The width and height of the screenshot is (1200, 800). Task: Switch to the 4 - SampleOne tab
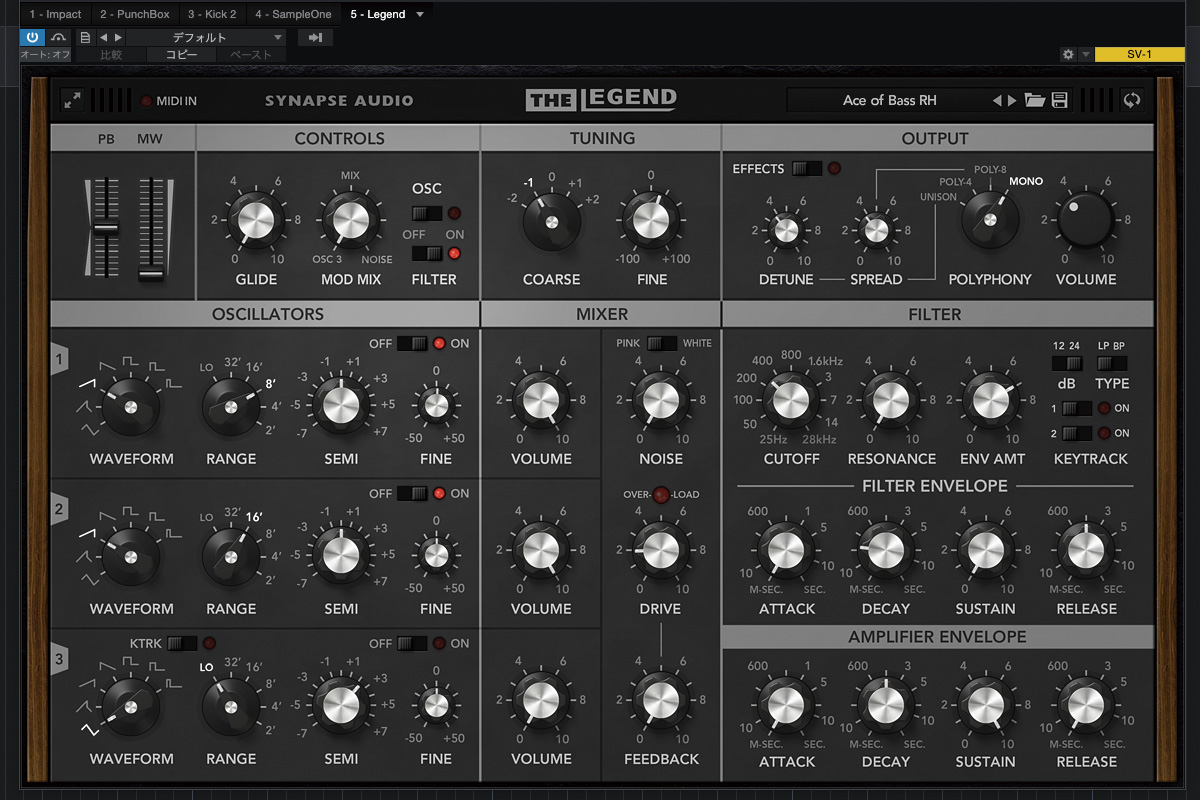click(294, 14)
